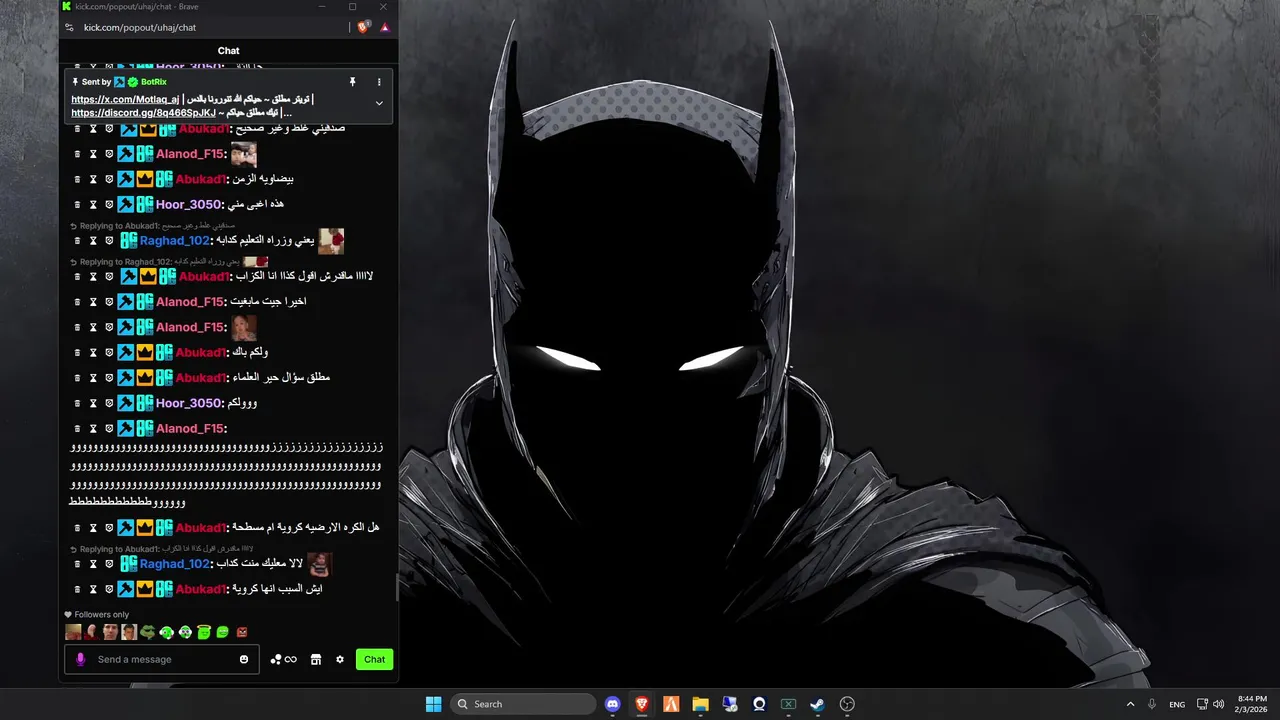Click Raghad_102 username on 'لالا معليك' message
Image resolution: width=1280 pixels, height=720 pixels.
click(175, 564)
